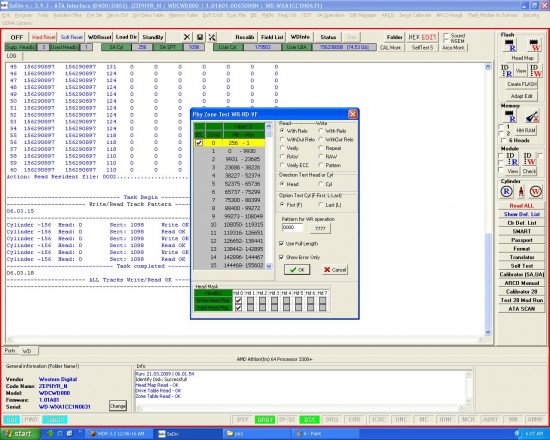Click the Cylinder write circle W icon
Image resolution: width=550 pixels, height=440 pixels.
pyautogui.click(x=535, y=192)
